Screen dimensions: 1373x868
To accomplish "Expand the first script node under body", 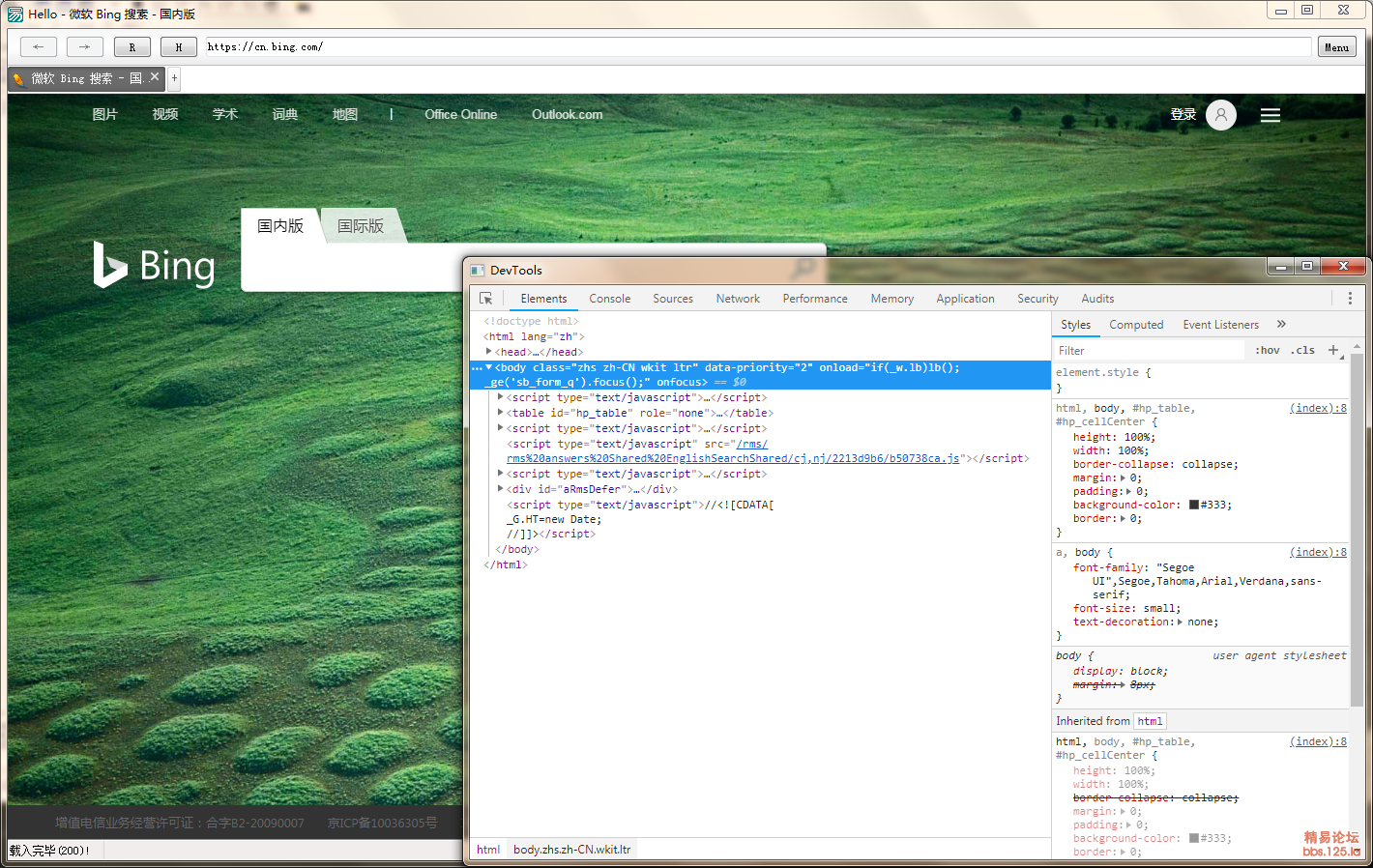I will [x=501, y=397].
